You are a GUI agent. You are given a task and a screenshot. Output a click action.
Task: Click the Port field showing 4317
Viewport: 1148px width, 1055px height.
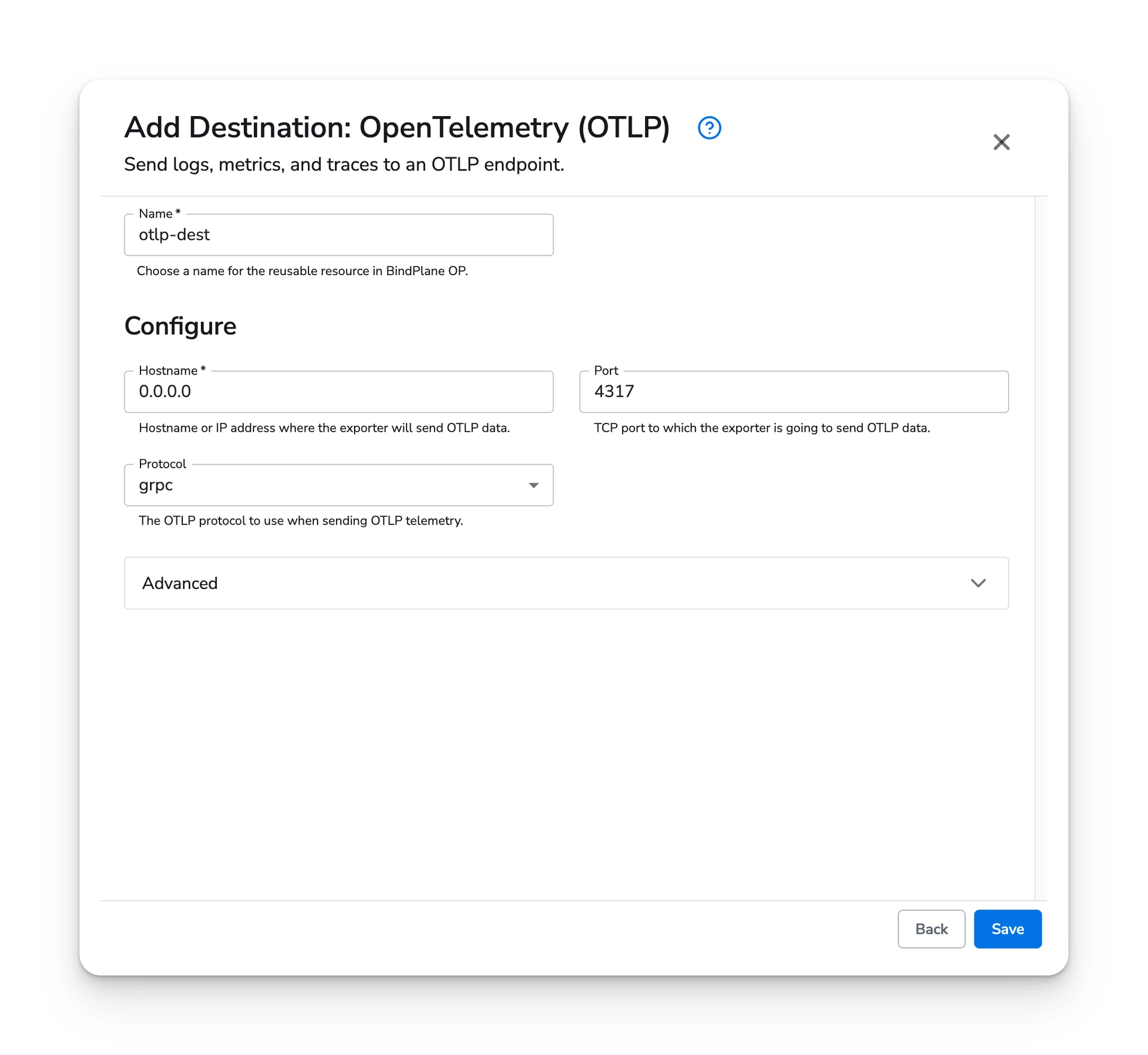[x=793, y=392]
